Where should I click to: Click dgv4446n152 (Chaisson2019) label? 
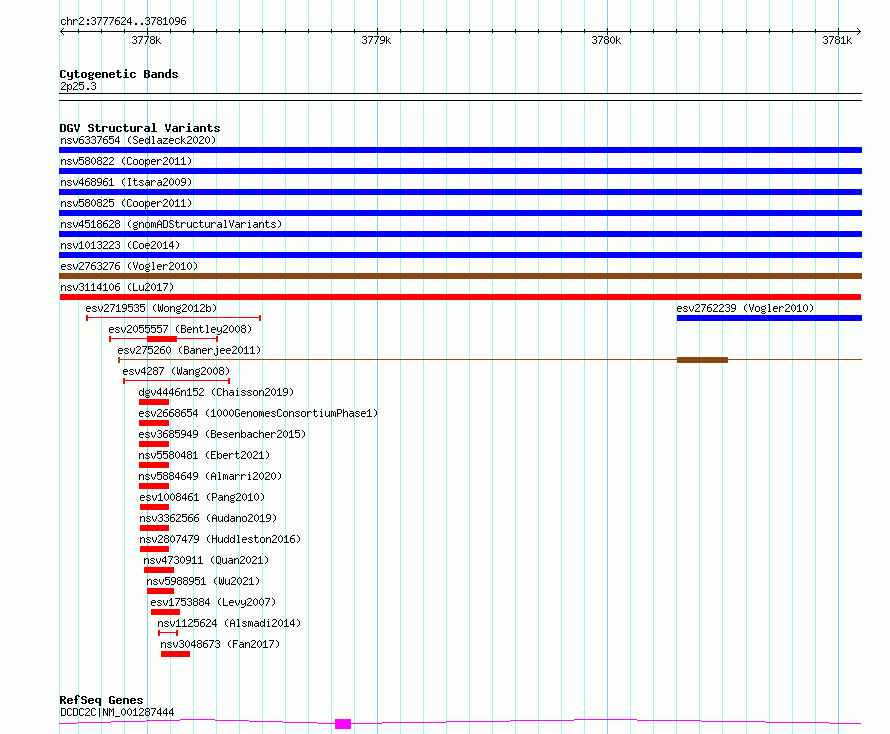[x=216, y=392]
